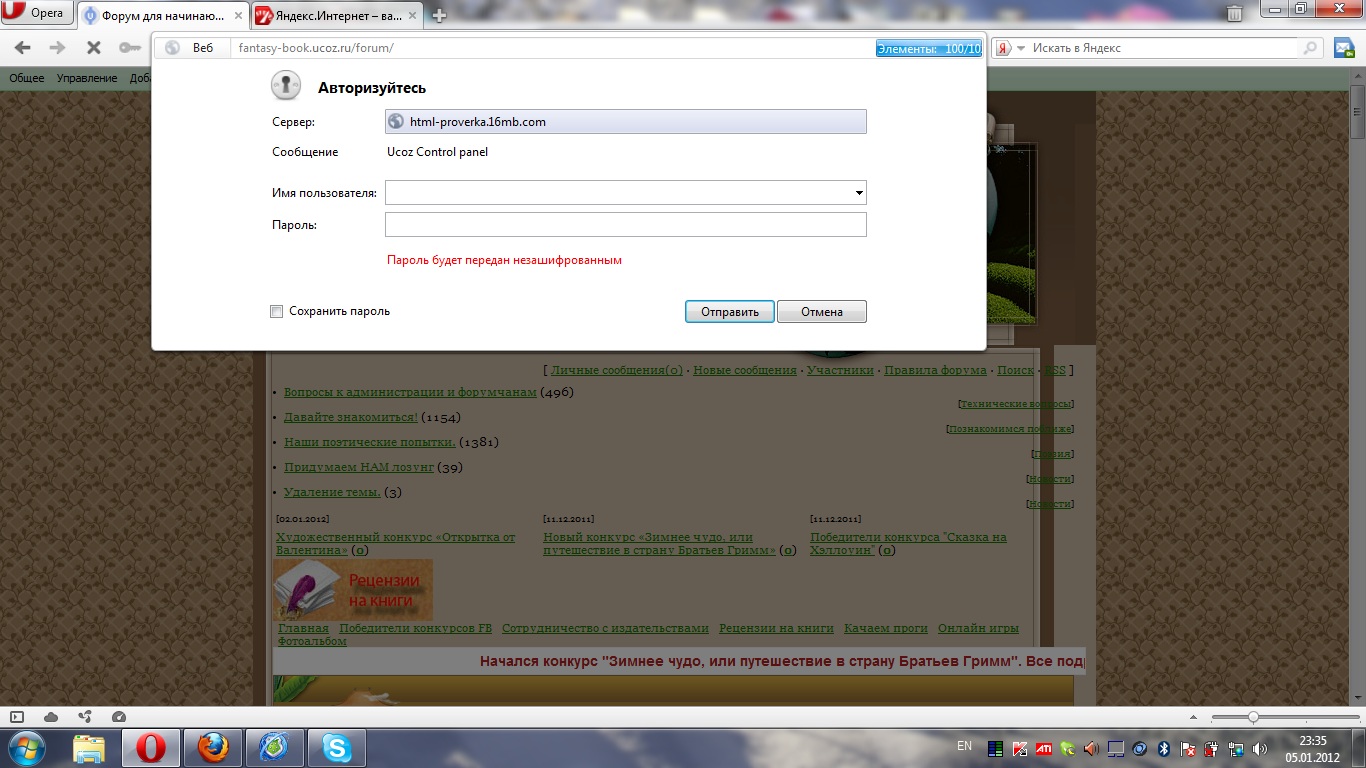This screenshot has width=1366, height=768.
Task: Click the Пароль input field
Action: tap(625, 225)
